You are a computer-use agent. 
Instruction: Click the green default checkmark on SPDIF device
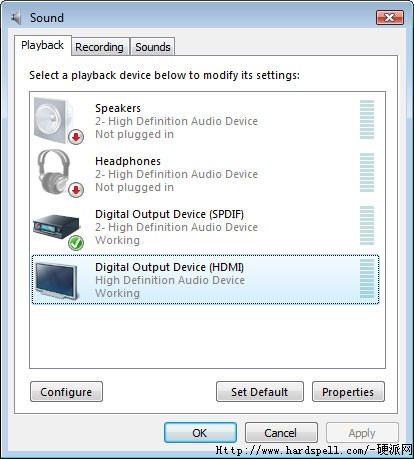pos(76,243)
